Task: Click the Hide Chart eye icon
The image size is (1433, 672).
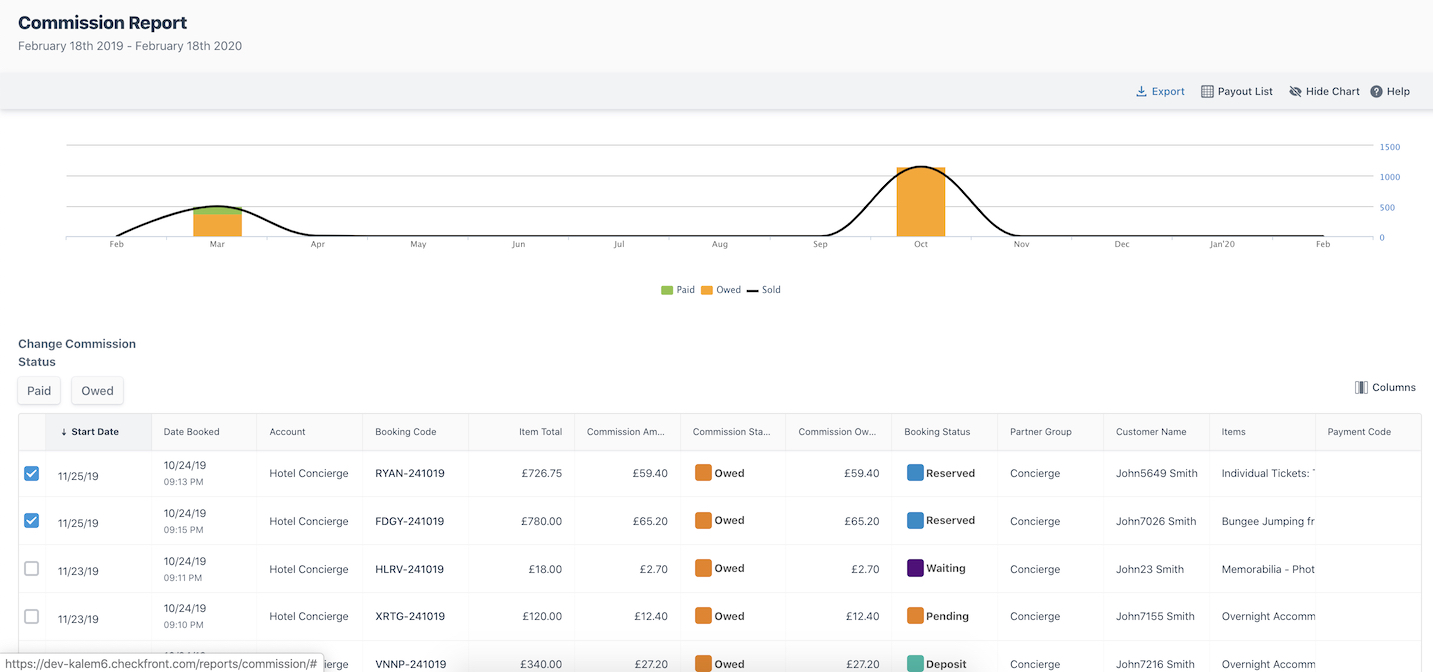Action: (x=1295, y=91)
